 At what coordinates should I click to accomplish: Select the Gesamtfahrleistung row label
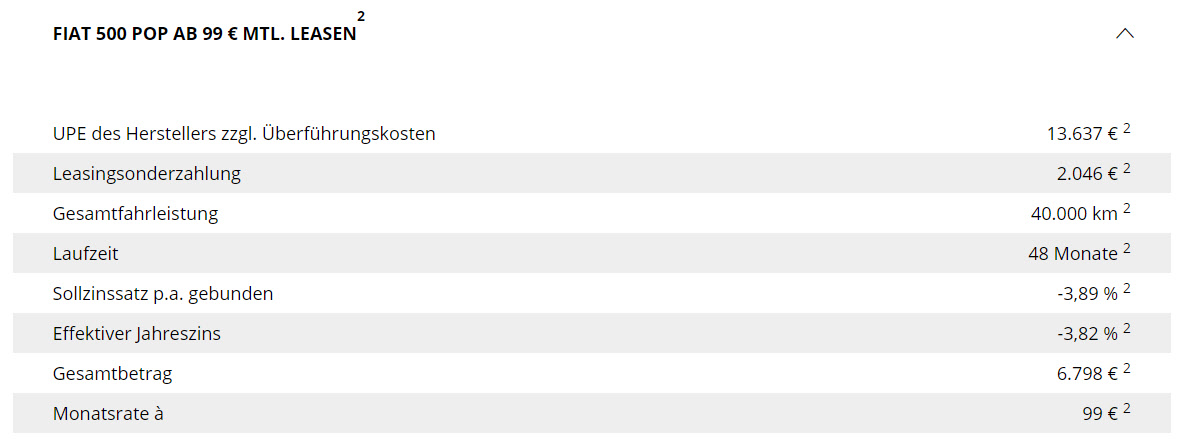[135, 214]
